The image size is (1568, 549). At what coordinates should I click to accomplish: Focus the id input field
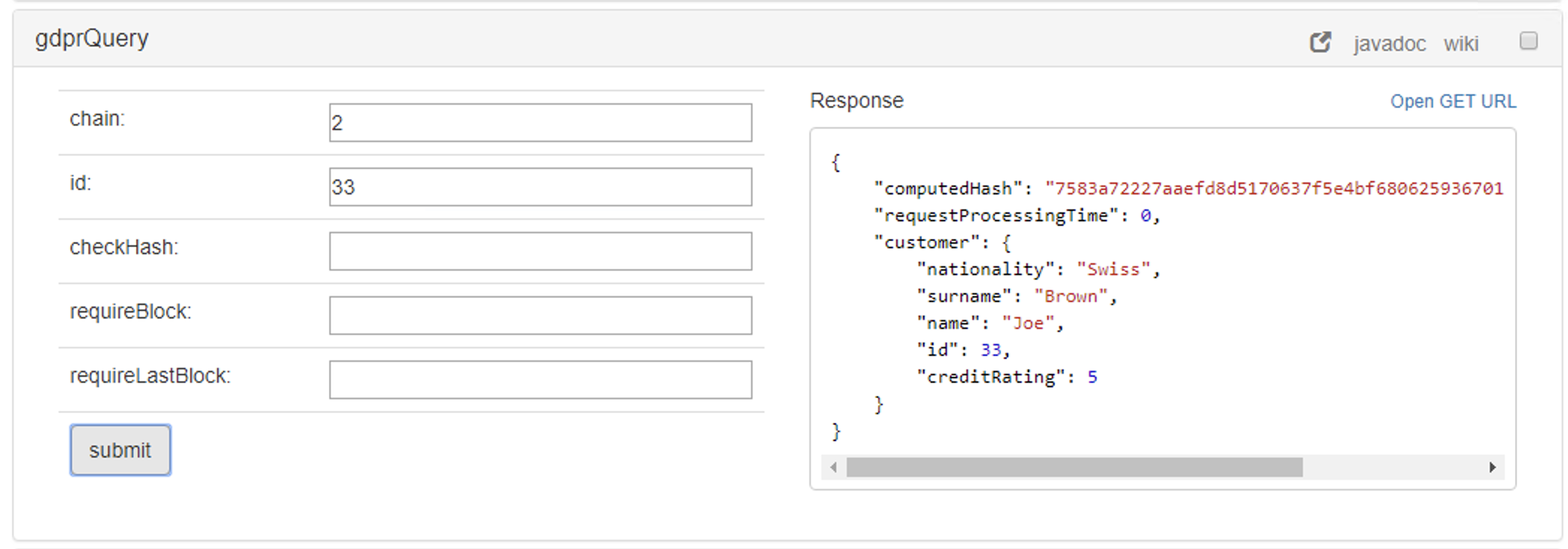[540, 187]
